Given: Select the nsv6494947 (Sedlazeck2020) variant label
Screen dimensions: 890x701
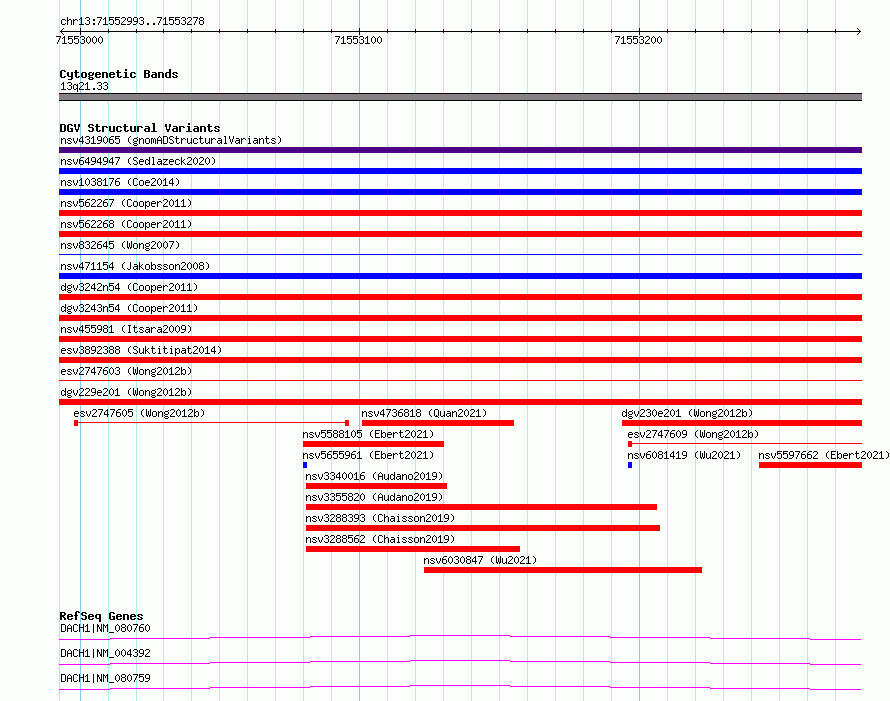Looking at the screenshot, I should click(x=138, y=161).
